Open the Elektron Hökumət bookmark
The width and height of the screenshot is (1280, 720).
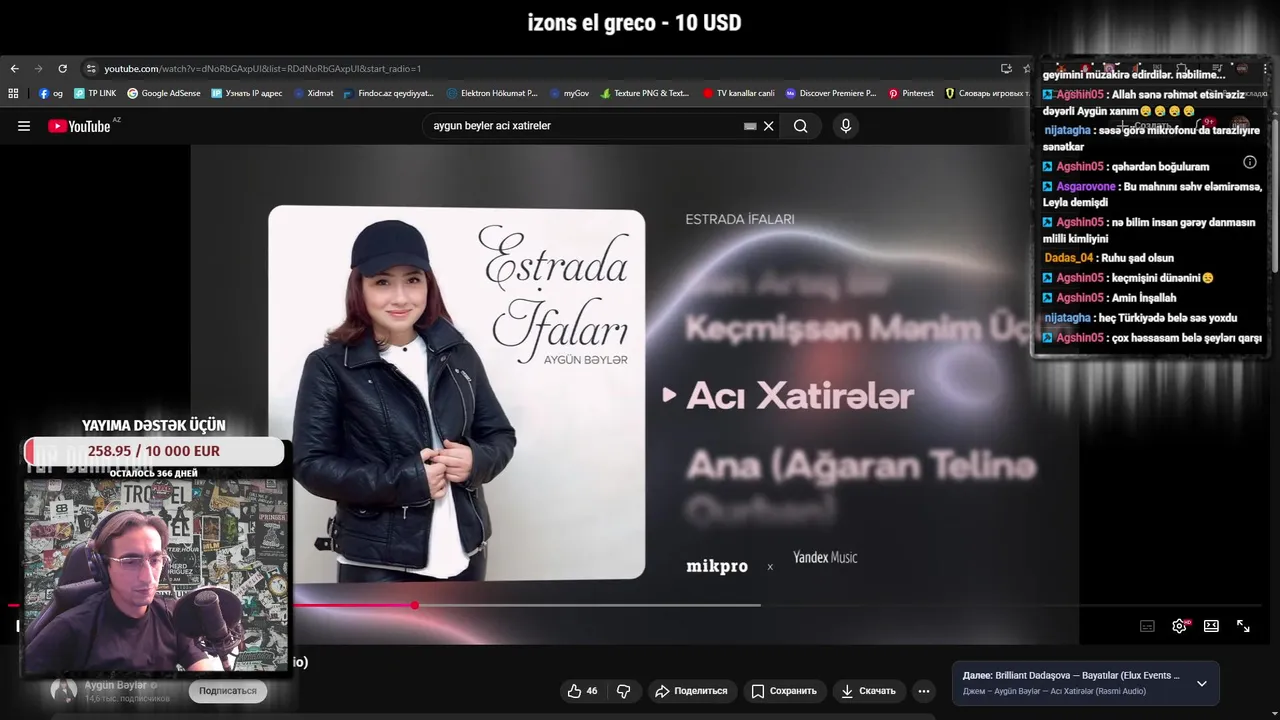(492, 93)
